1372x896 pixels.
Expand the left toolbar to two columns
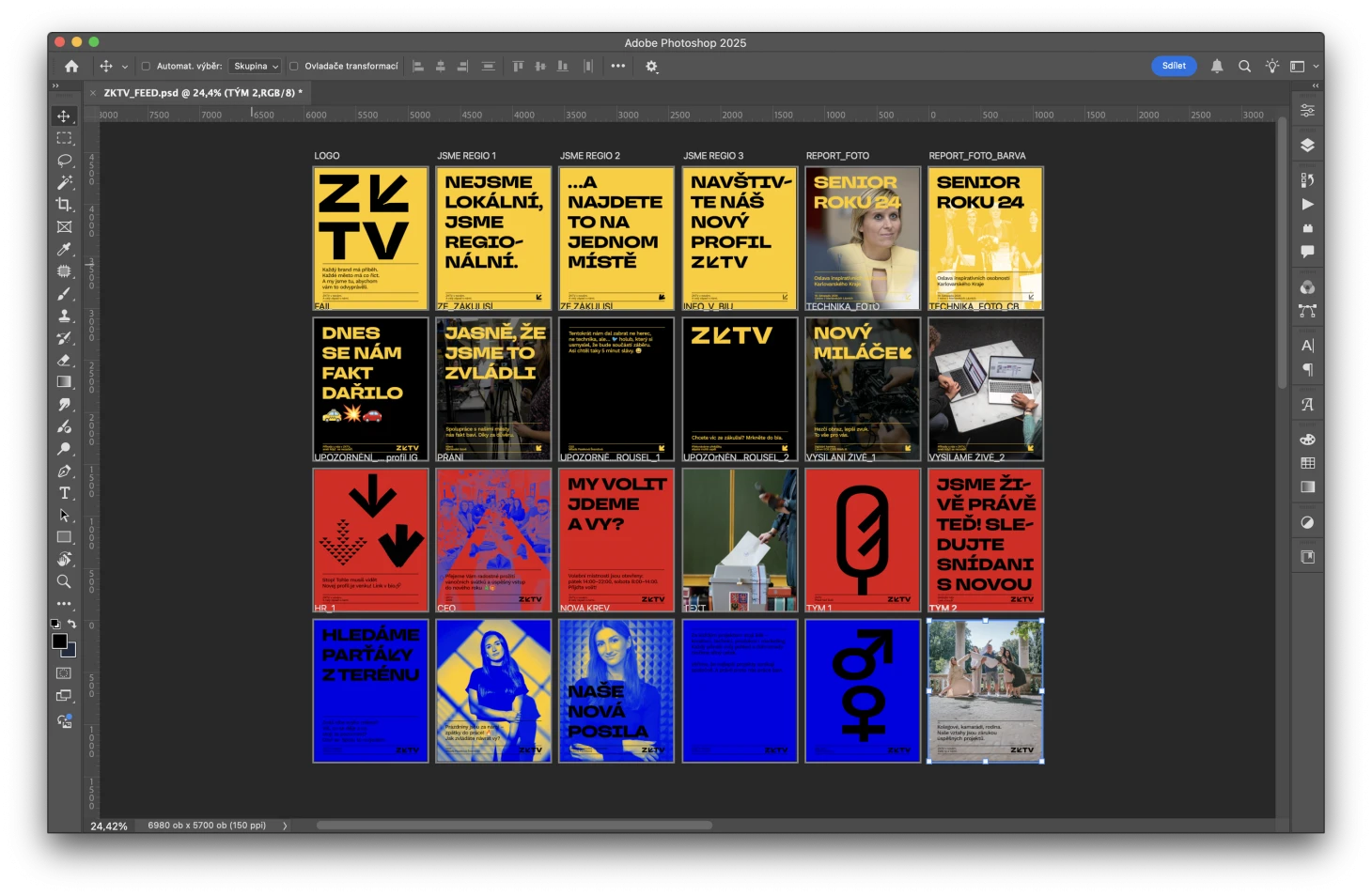click(x=55, y=85)
